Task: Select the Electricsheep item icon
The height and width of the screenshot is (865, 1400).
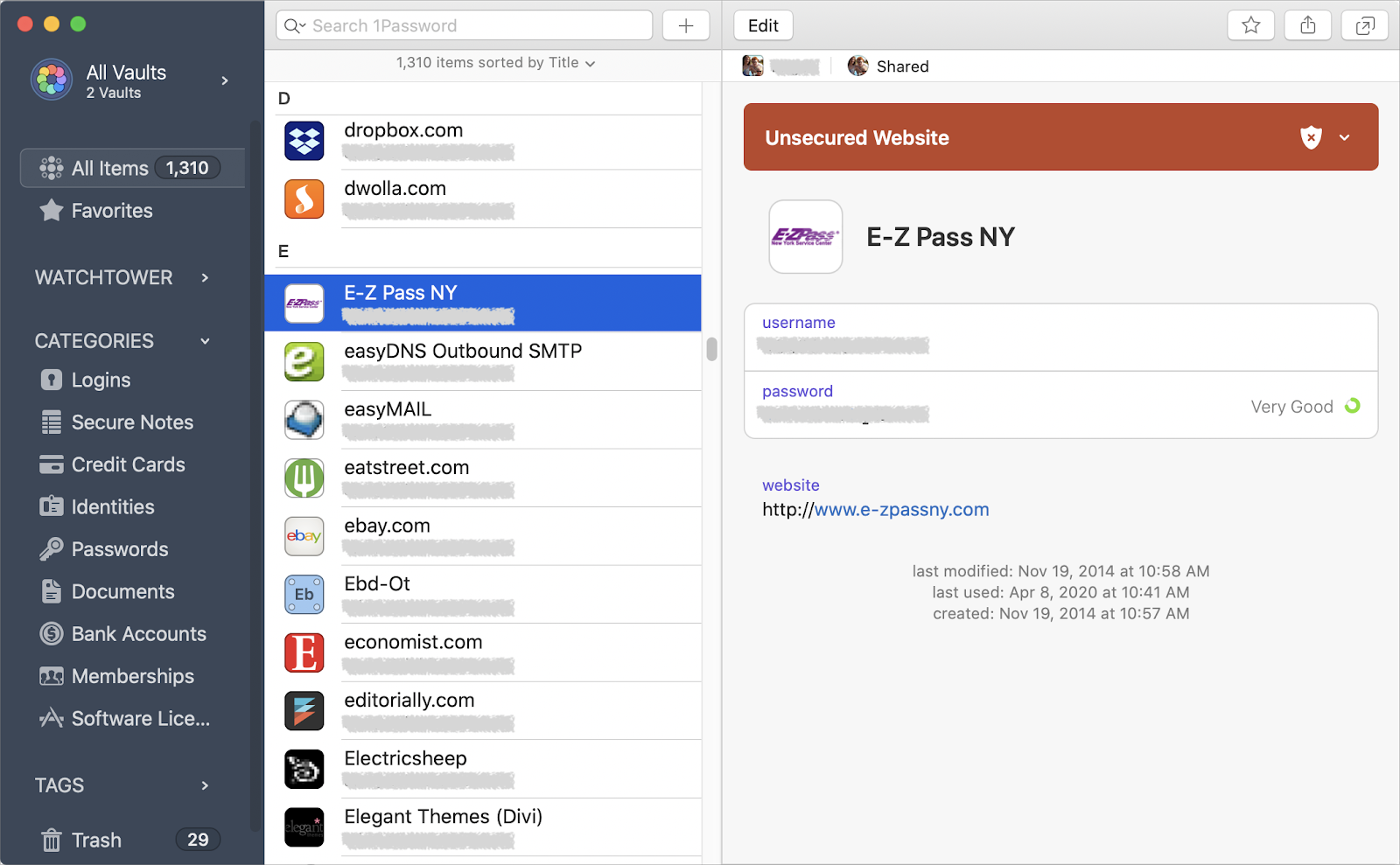Action: 304,770
